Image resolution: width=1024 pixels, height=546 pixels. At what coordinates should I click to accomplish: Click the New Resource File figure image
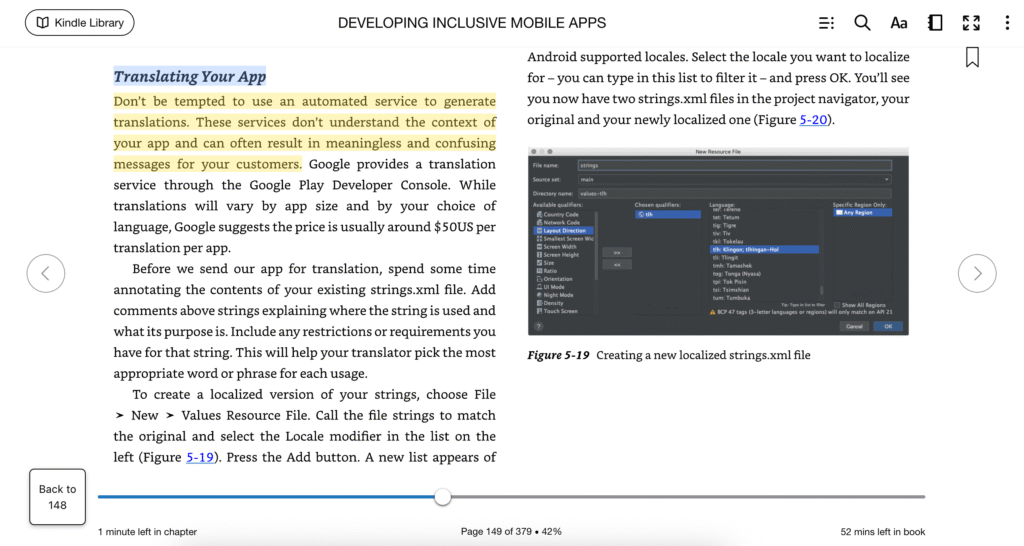[x=718, y=241]
